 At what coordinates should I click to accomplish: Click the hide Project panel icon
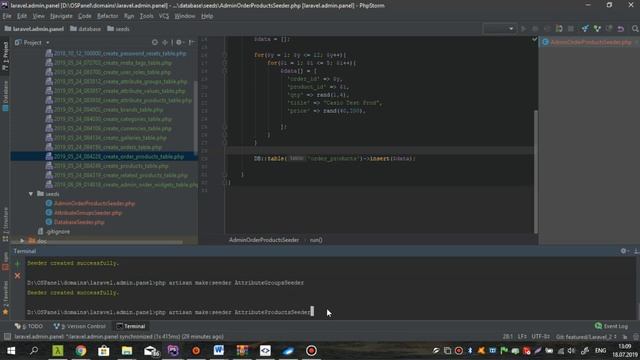(191, 42)
